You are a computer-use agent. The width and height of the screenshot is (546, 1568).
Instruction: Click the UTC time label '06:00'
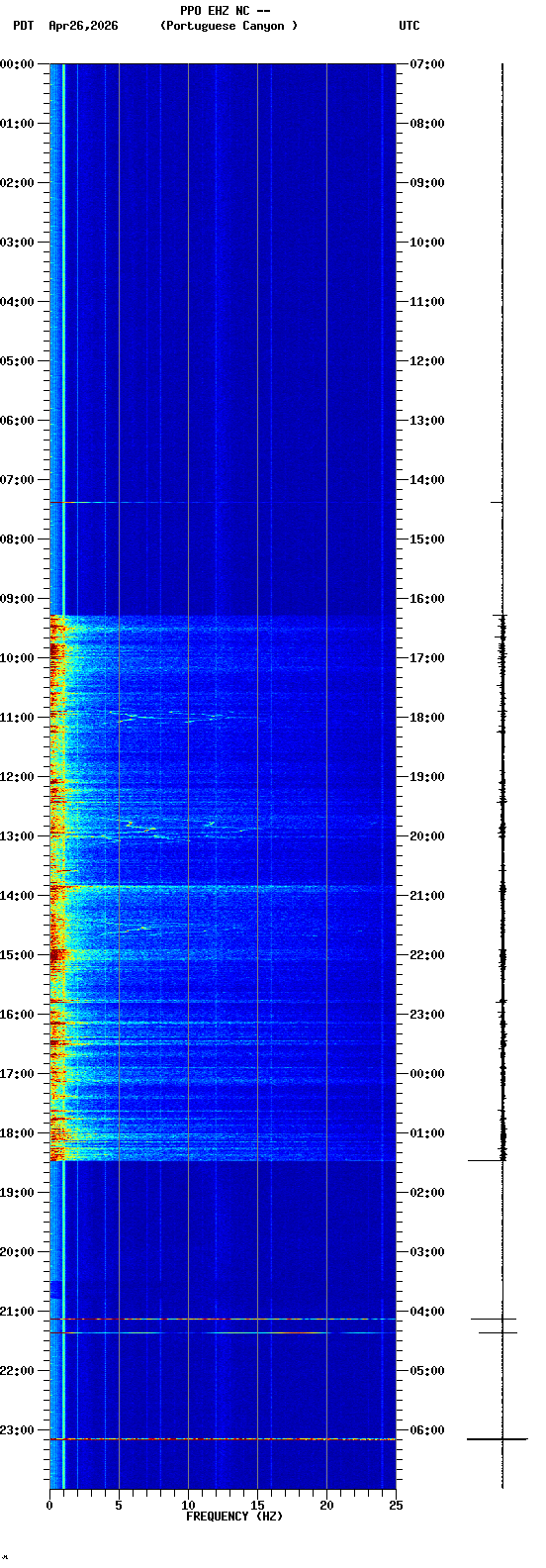(427, 1430)
